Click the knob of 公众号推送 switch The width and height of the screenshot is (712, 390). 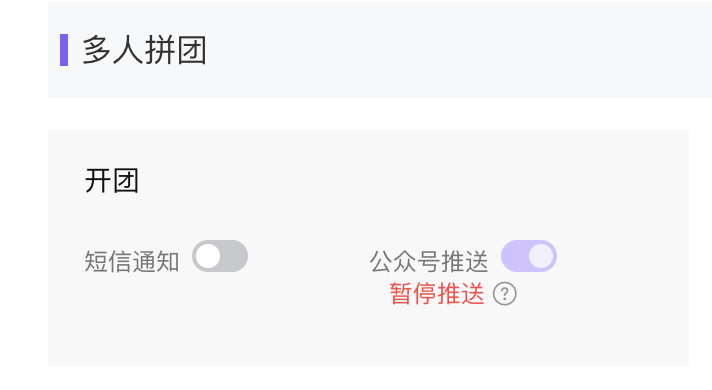[x=541, y=256]
